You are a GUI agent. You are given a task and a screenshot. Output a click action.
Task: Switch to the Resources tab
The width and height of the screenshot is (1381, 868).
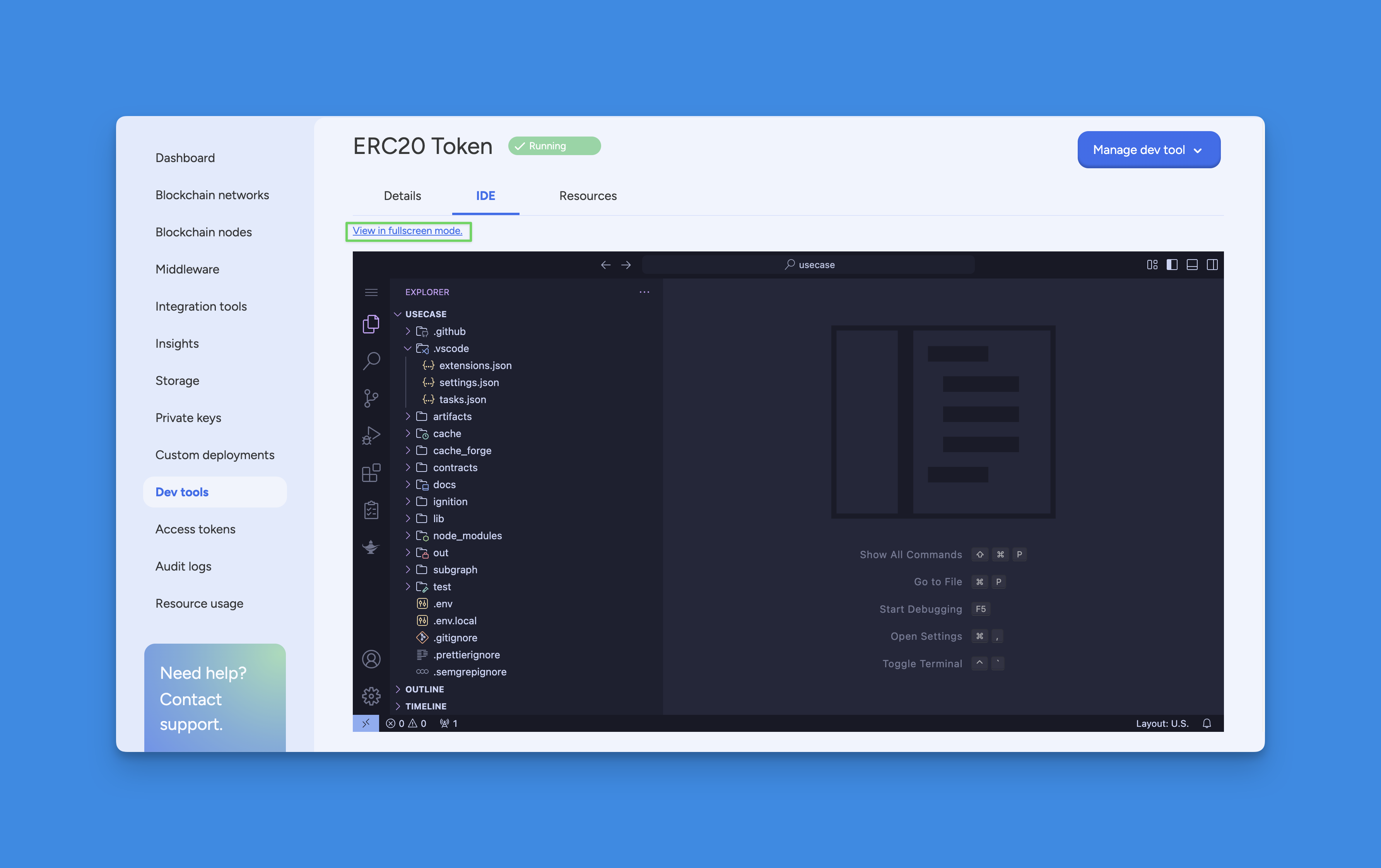[588, 195]
